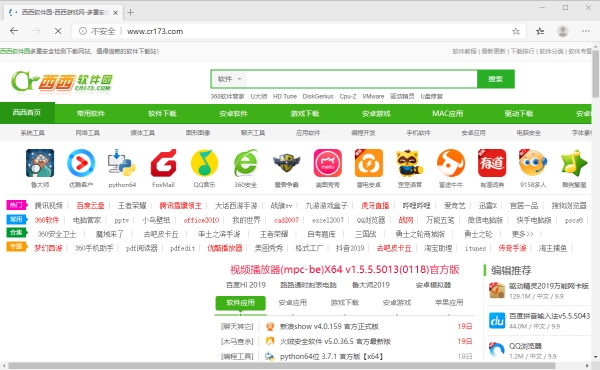Click the 西西软件园 site logo

pos(62,82)
